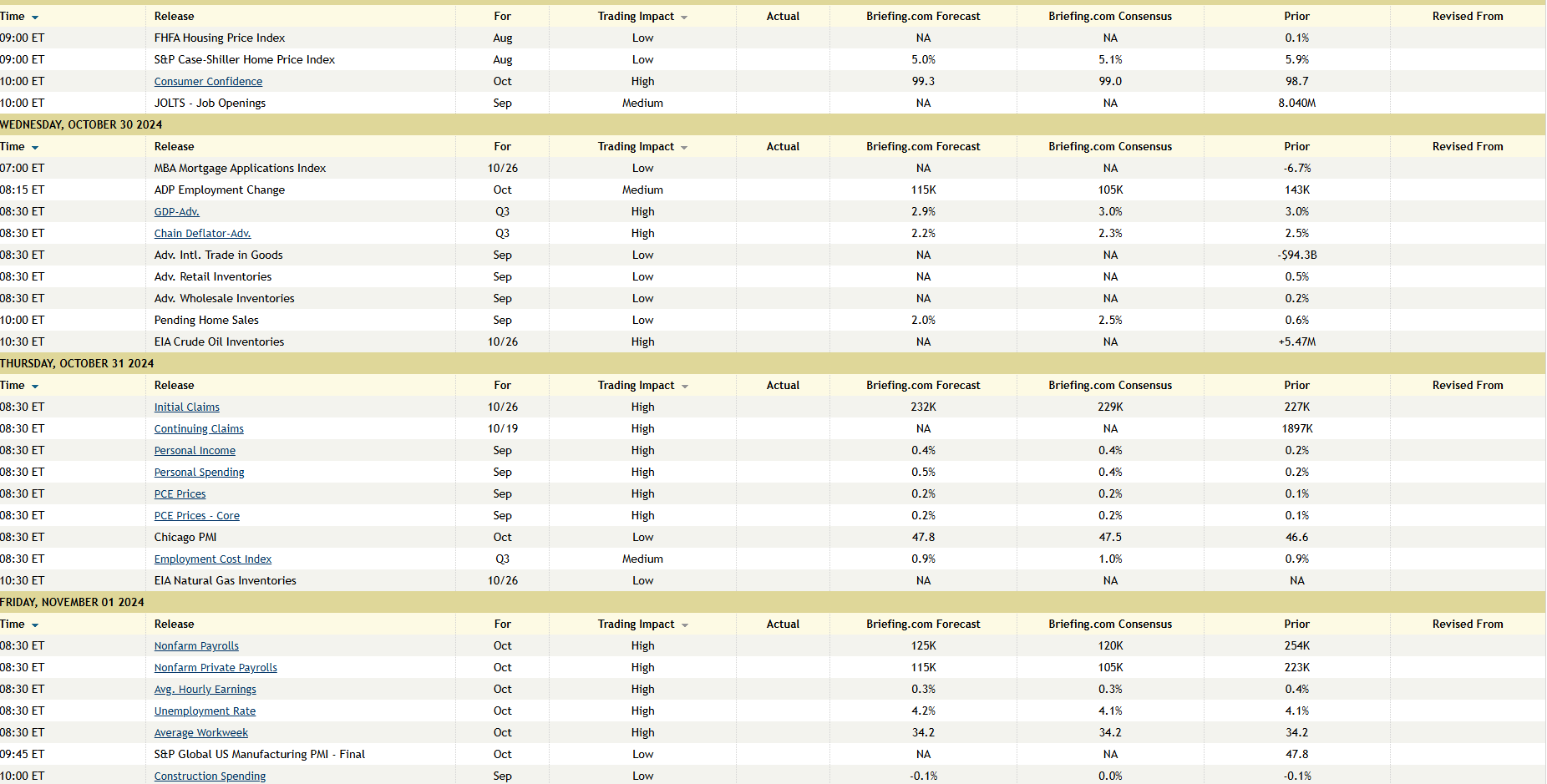This screenshot has width=1547, height=784.
Task: Select the FHFA Housing Price Index row name
Action: click(x=220, y=38)
